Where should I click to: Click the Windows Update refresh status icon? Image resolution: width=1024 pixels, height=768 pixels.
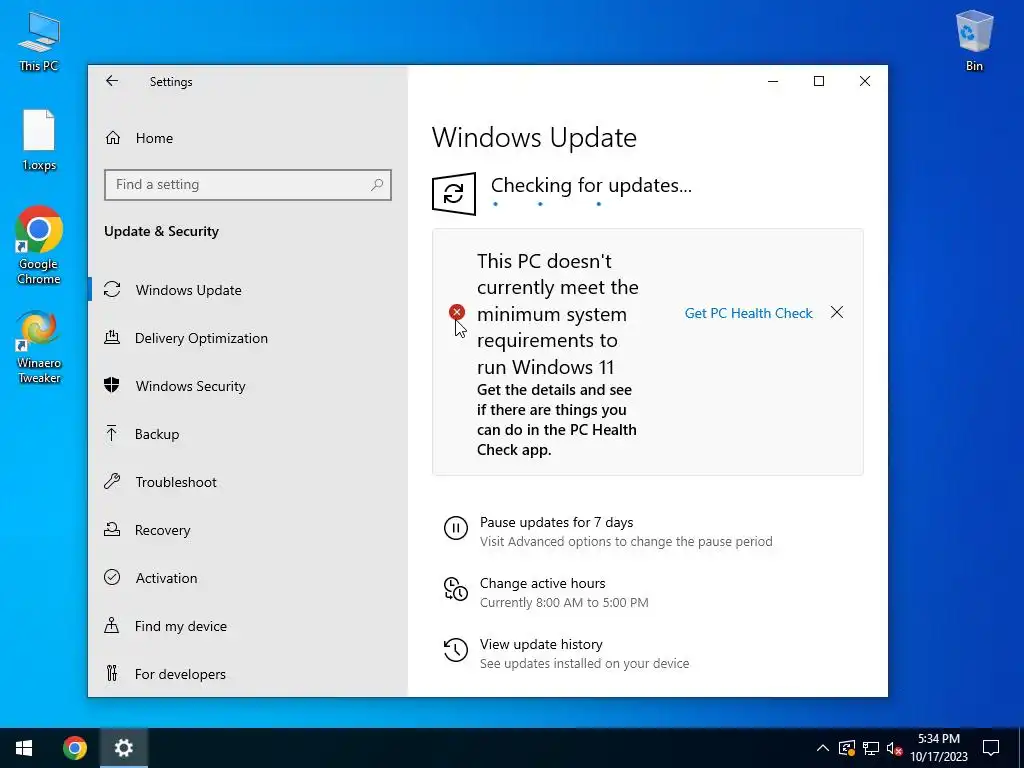pyautogui.click(x=454, y=193)
